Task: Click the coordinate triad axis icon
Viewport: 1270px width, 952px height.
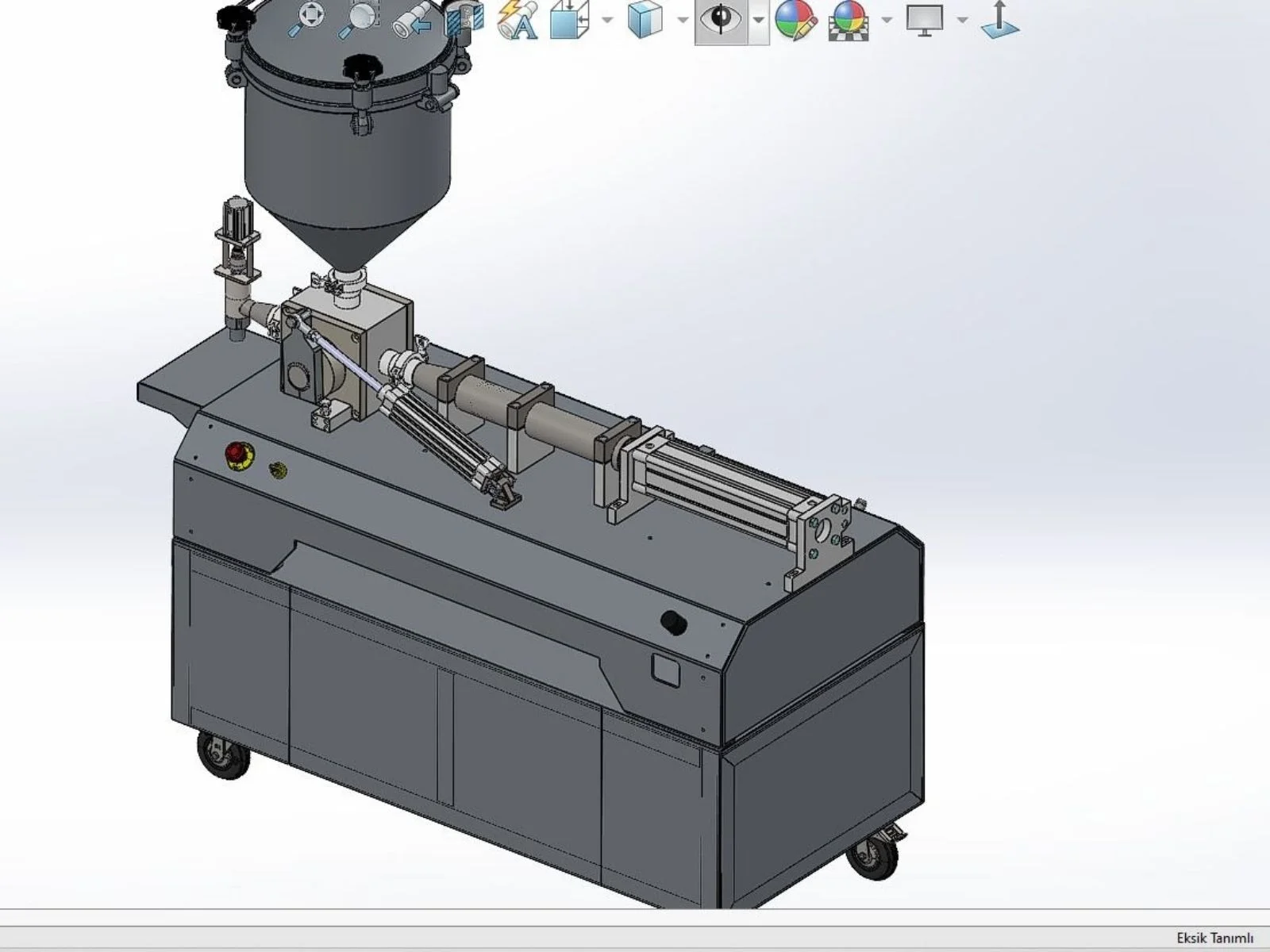Action: [1000, 19]
